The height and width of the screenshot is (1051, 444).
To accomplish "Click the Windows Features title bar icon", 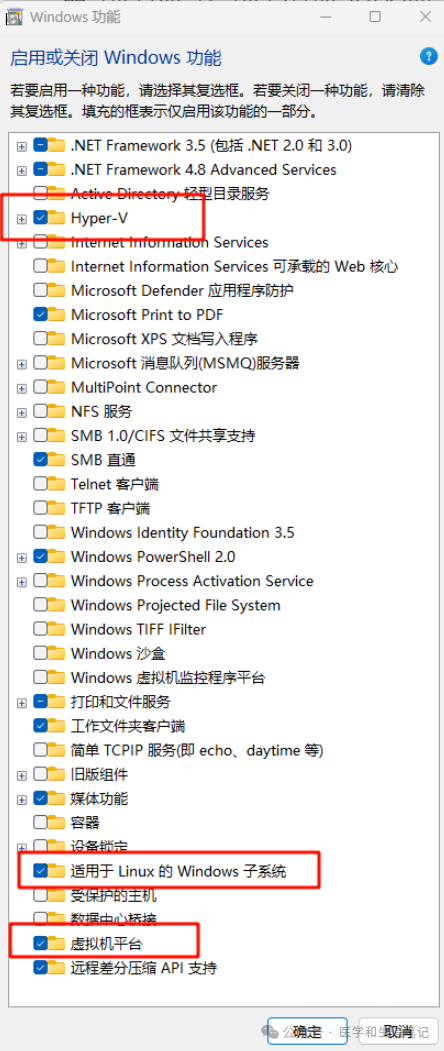I will 14,16.
